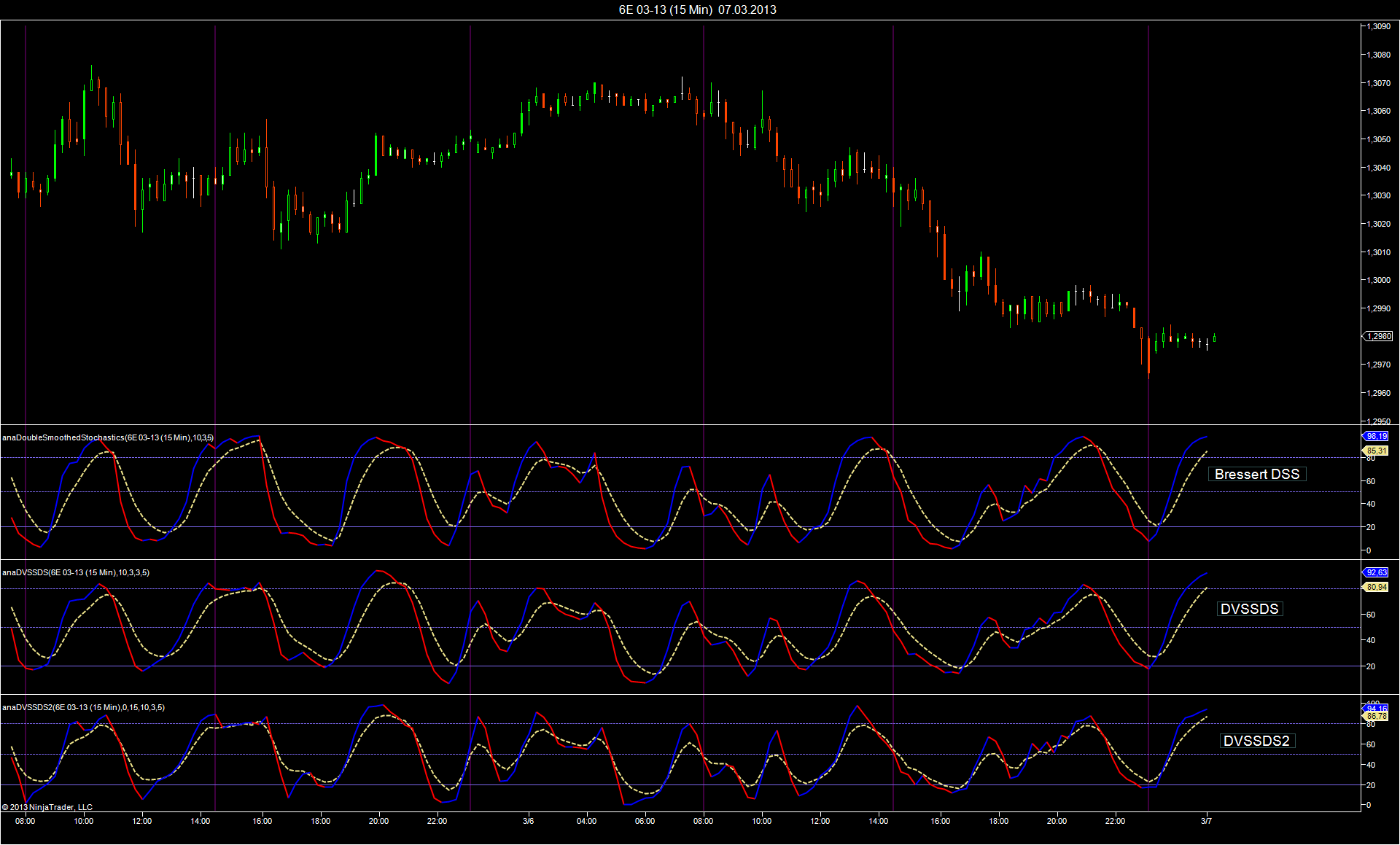Viewport: 1400px width, 845px height.
Task: Select the anaDVSSDS2 indicator label
Action: pyautogui.click(x=83, y=707)
